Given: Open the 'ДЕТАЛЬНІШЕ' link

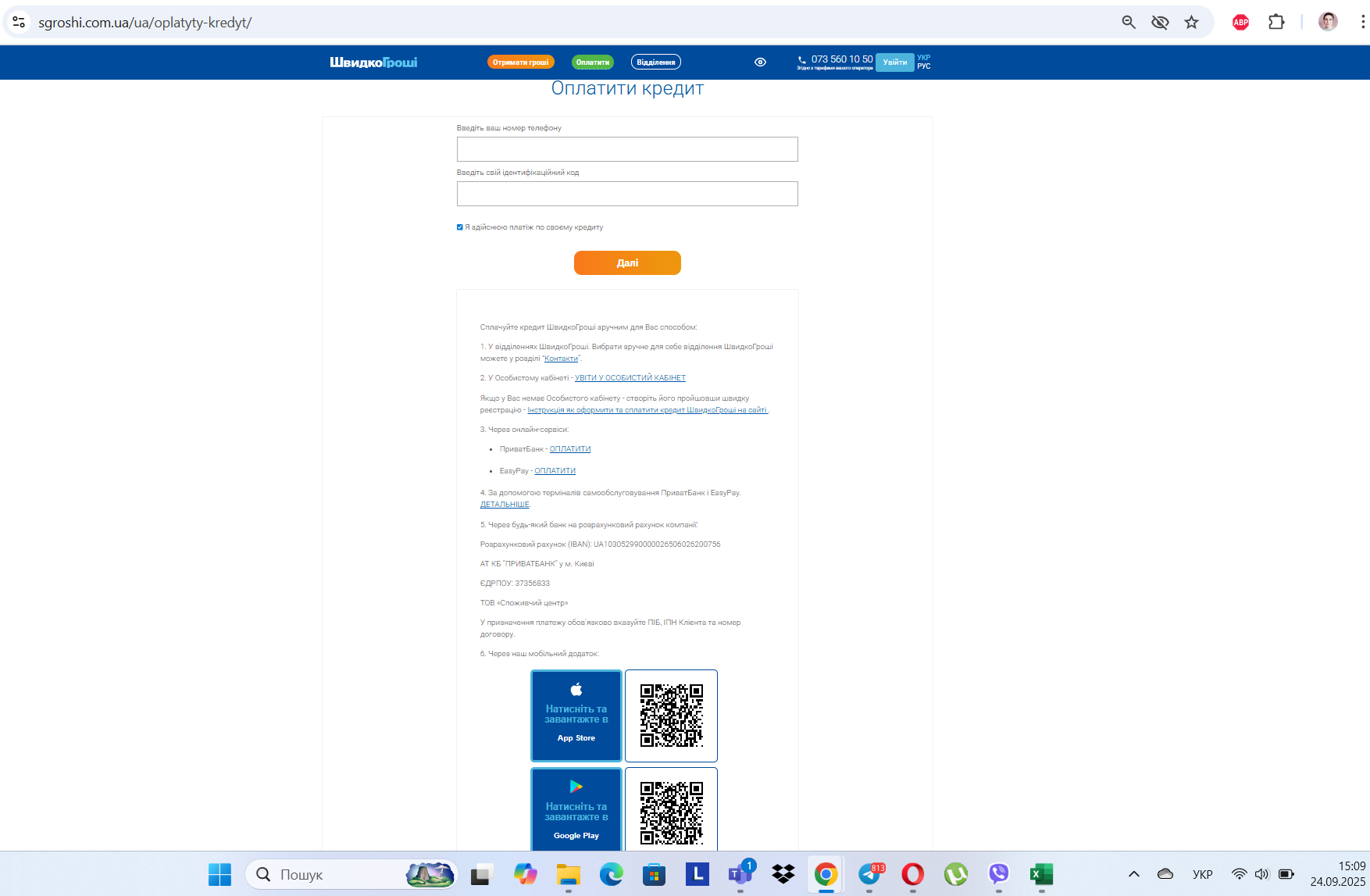Looking at the screenshot, I should [505, 505].
